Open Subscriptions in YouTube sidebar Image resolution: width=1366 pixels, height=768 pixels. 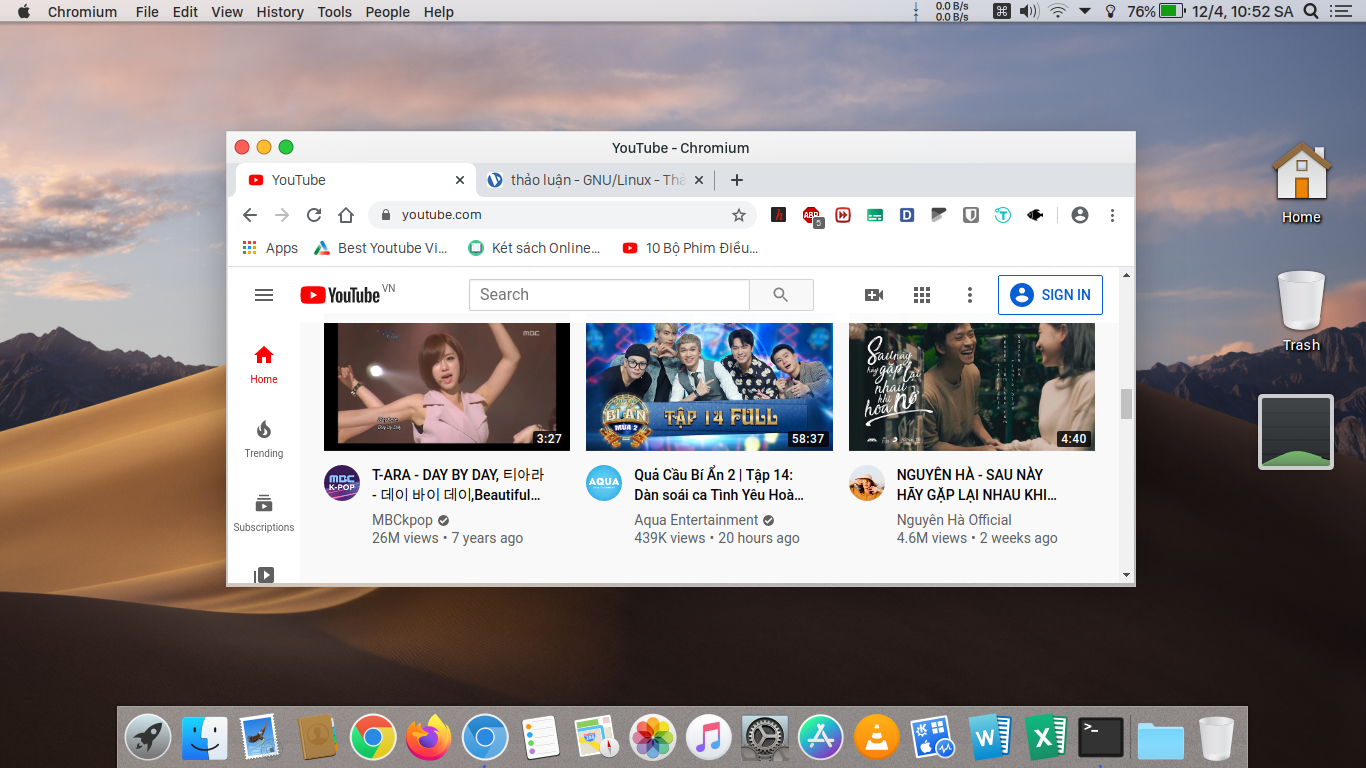click(264, 513)
